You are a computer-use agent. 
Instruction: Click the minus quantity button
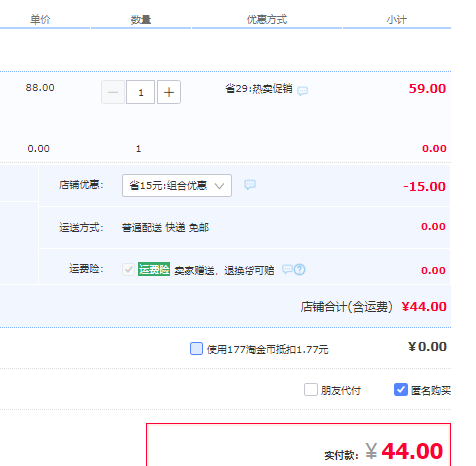click(113, 92)
